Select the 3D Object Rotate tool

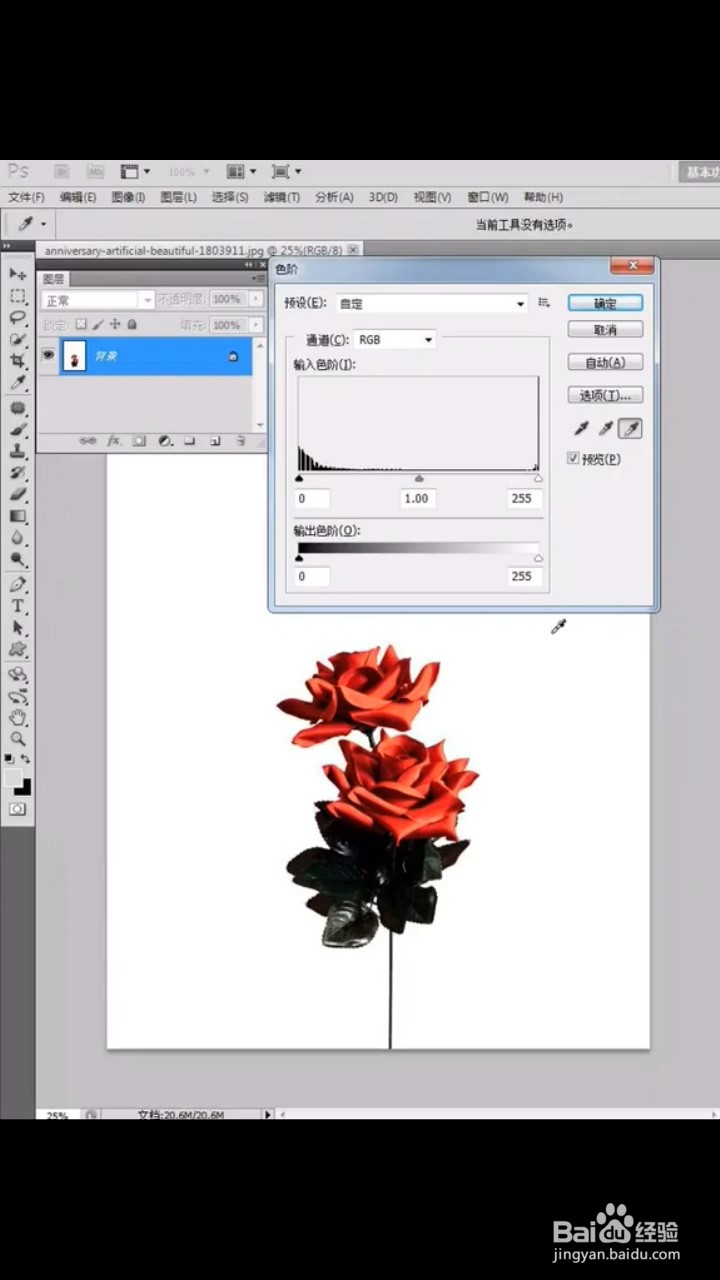coord(18,675)
